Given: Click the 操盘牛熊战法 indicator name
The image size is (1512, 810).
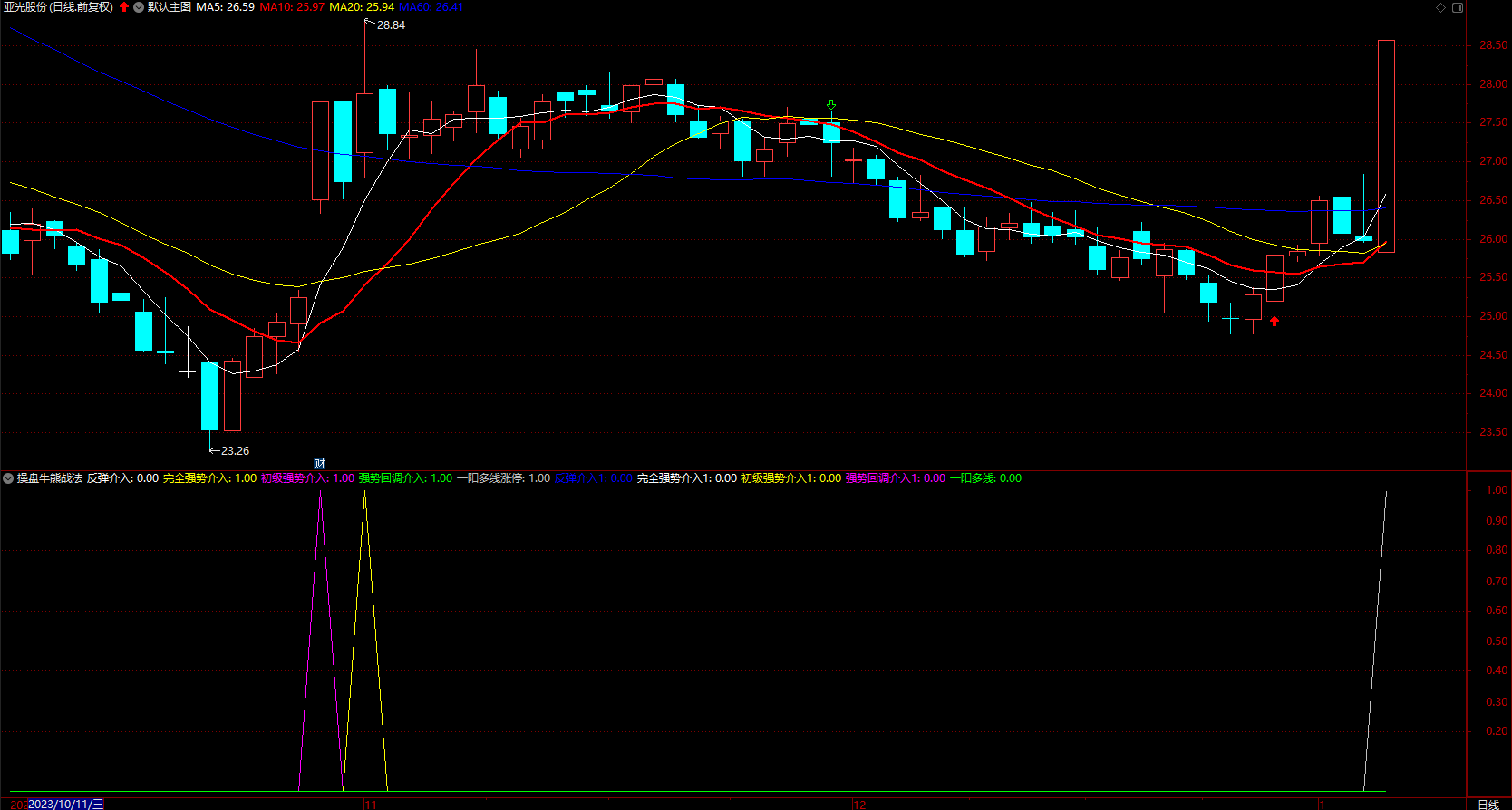Looking at the screenshot, I should (x=50, y=478).
